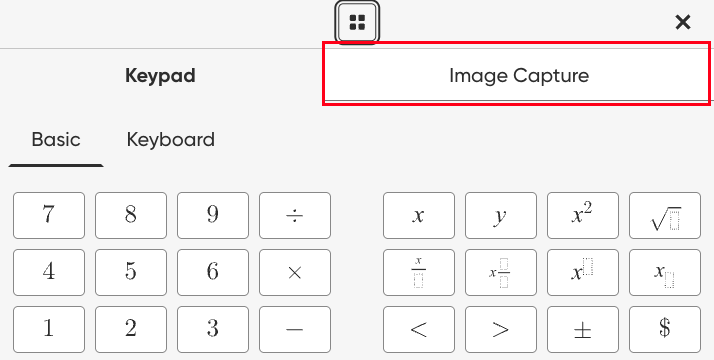Viewport: 714px width, 360px height.
Task: Open the Keyboard sub-tab
Action: 171,139
